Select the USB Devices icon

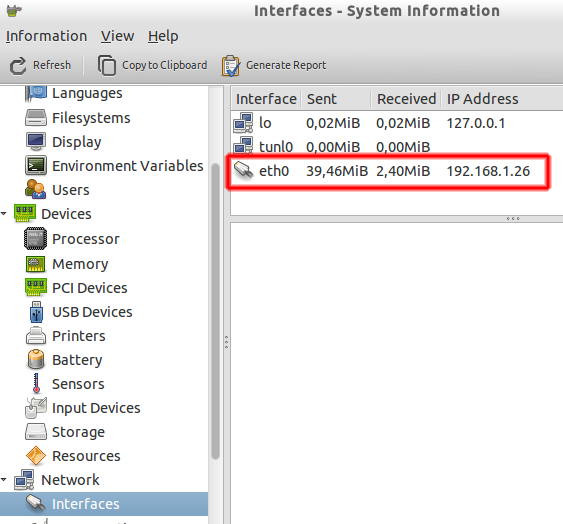coord(36,312)
